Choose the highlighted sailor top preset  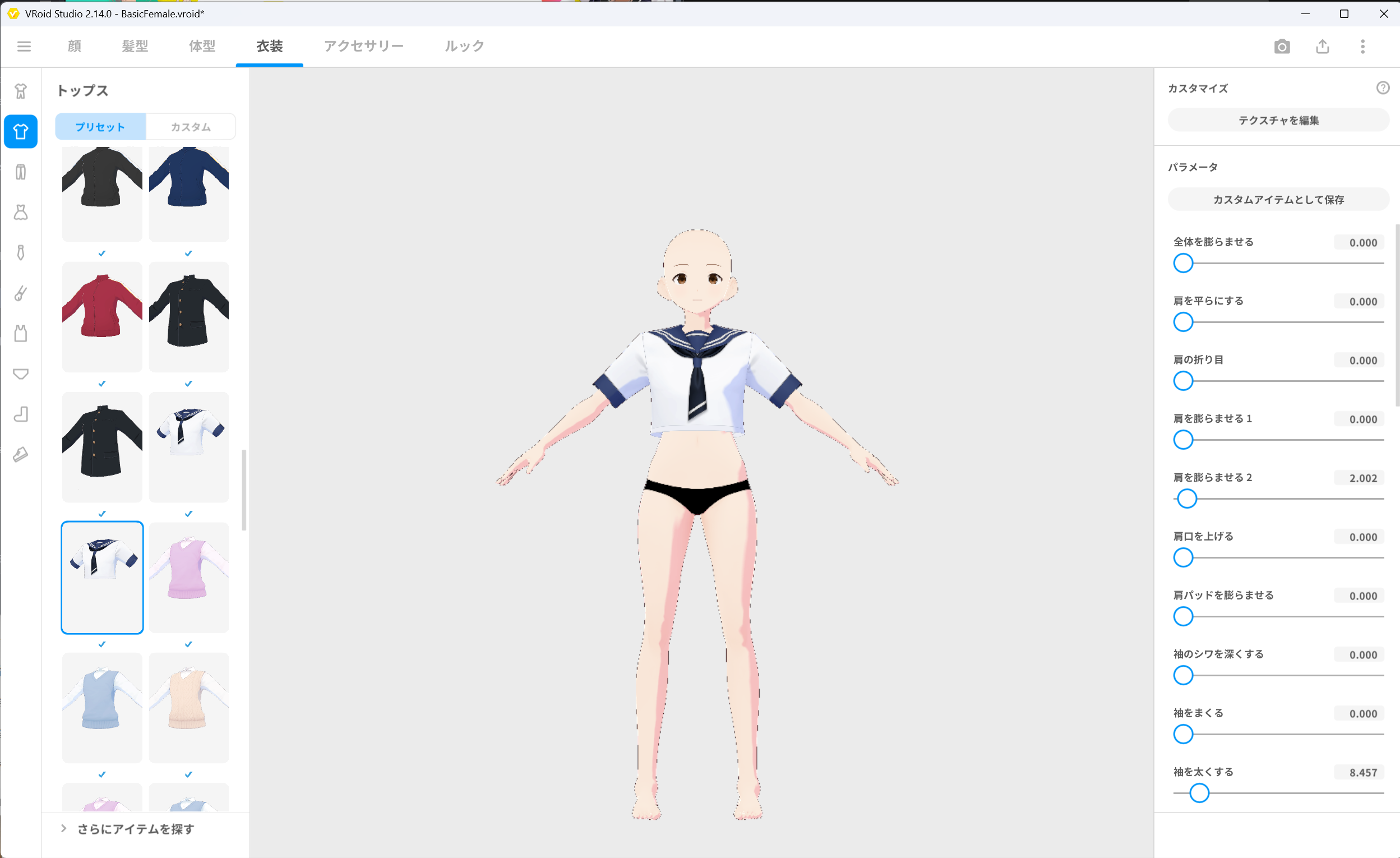click(x=102, y=577)
